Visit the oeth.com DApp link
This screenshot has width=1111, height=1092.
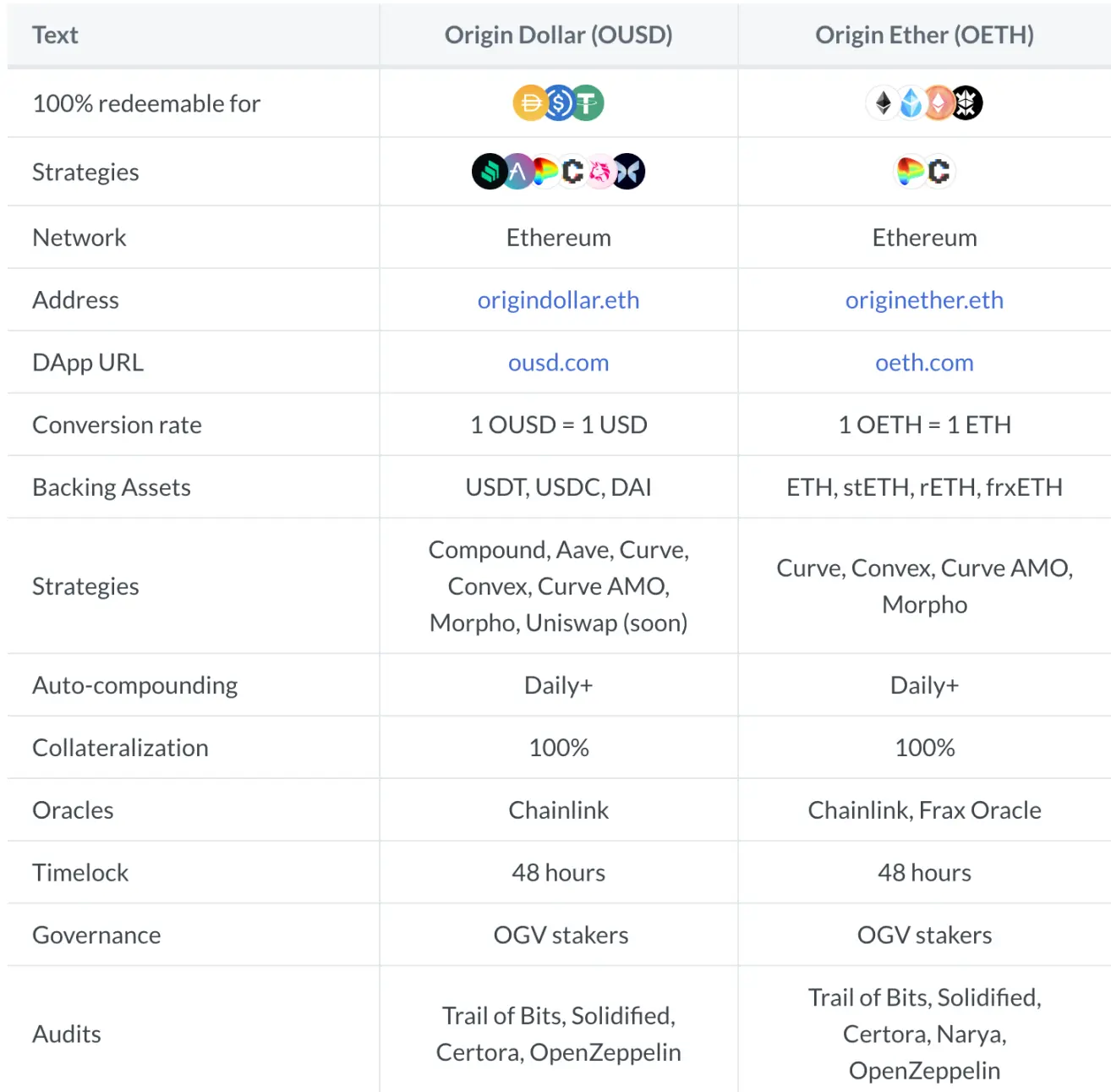point(924,363)
